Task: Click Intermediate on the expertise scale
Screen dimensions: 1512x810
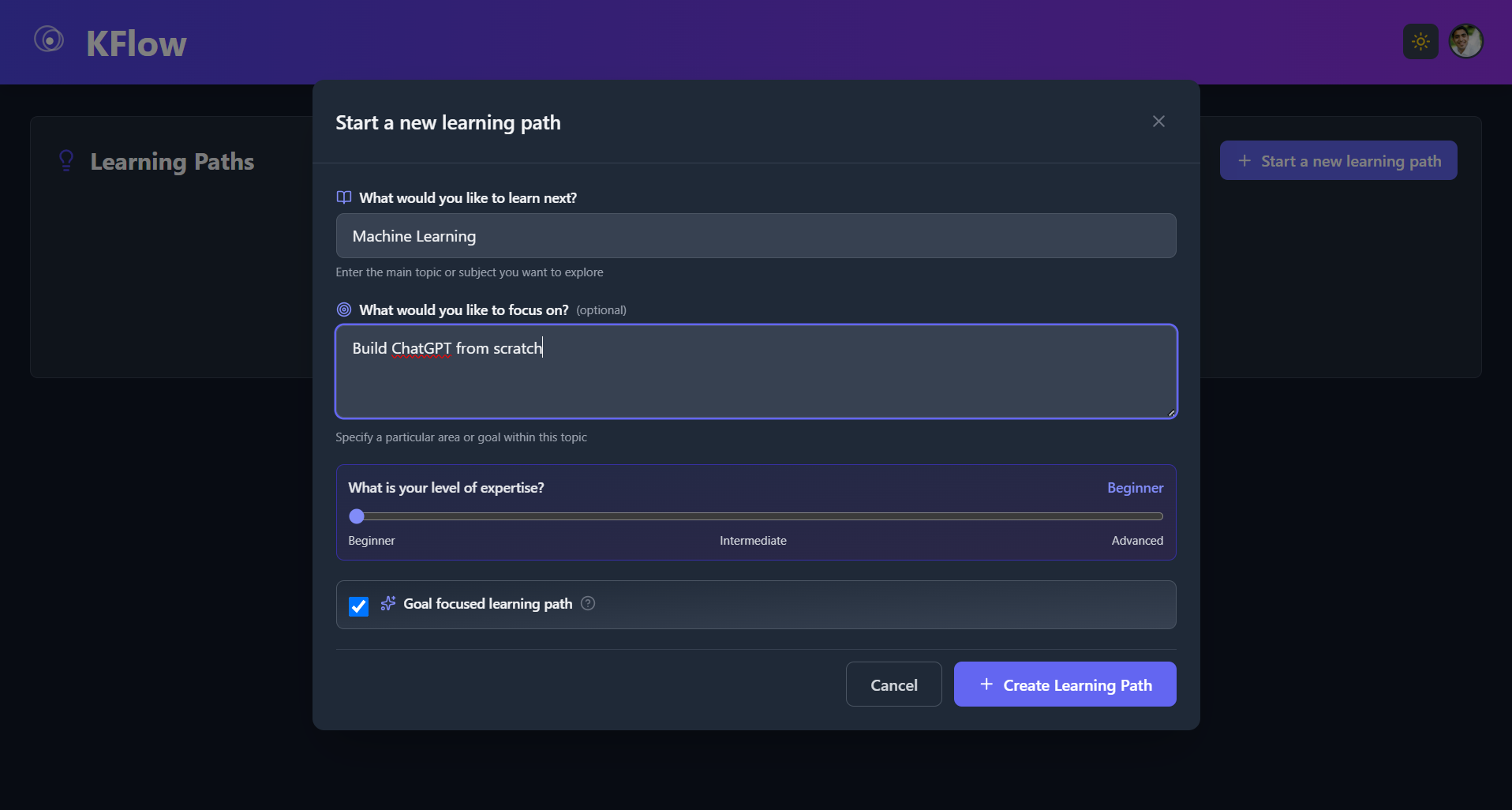Action: tap(752, 540)
